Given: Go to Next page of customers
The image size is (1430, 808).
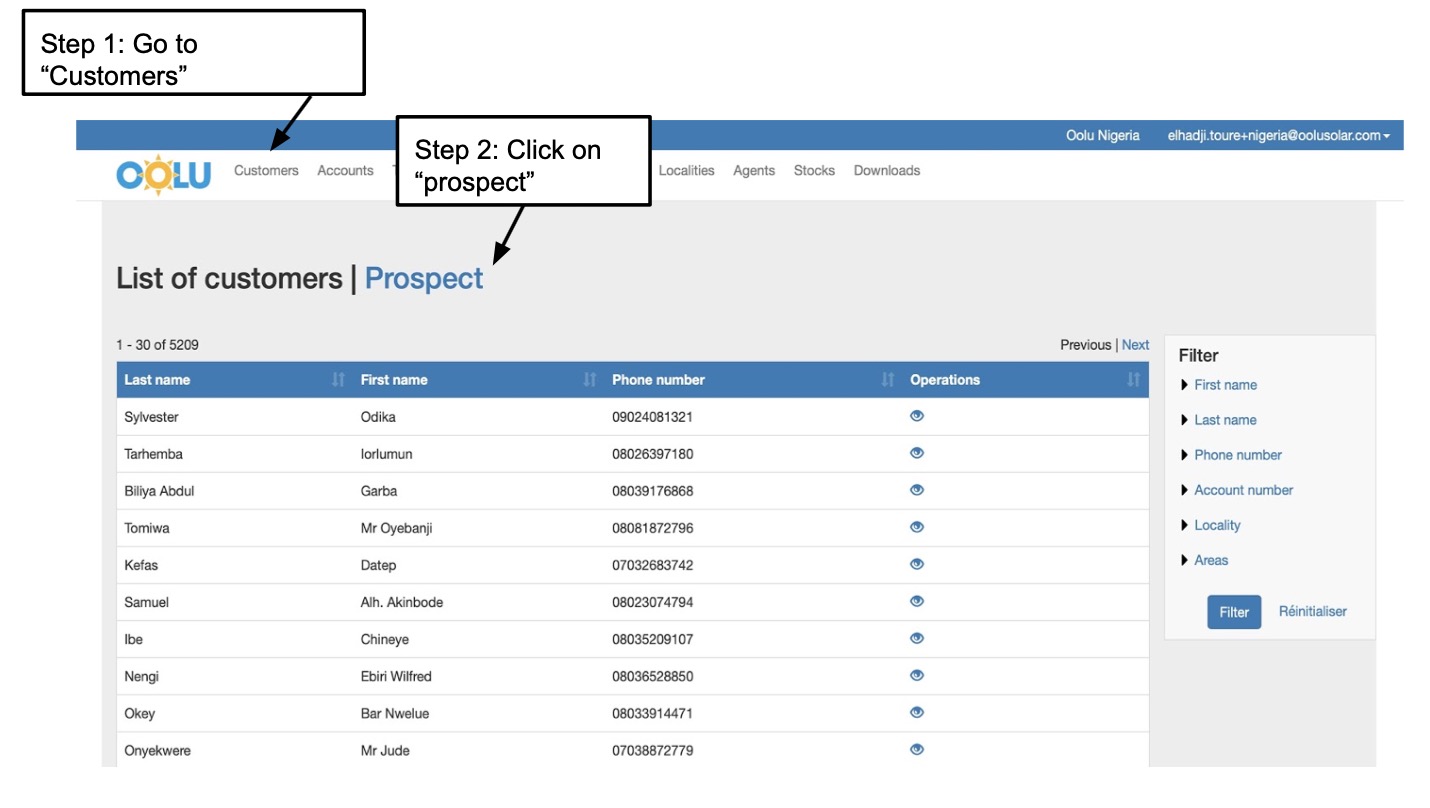Looking at the screenshot, I should coord(1135,345).
